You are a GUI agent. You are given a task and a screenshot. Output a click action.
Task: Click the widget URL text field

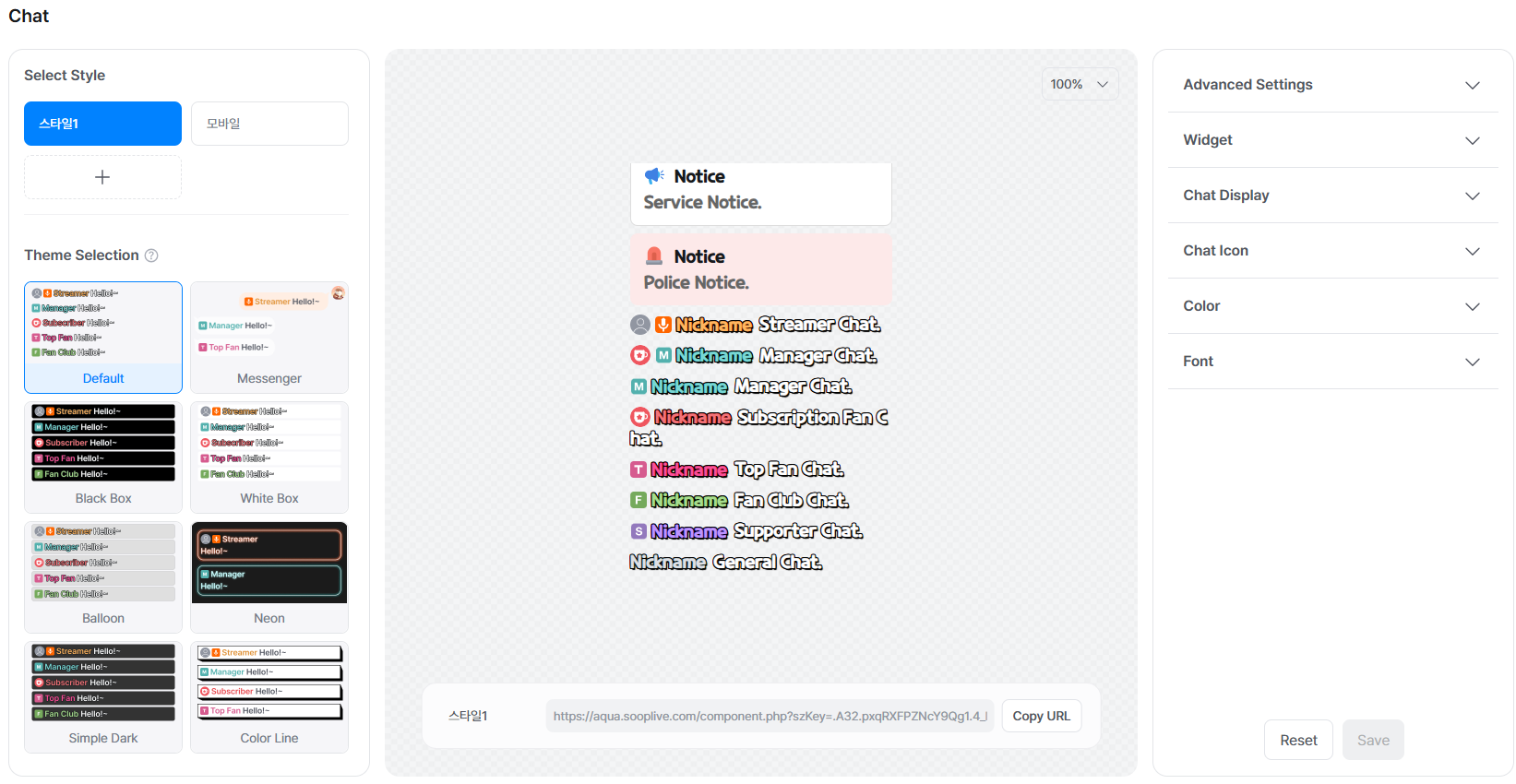coord(770,716)
